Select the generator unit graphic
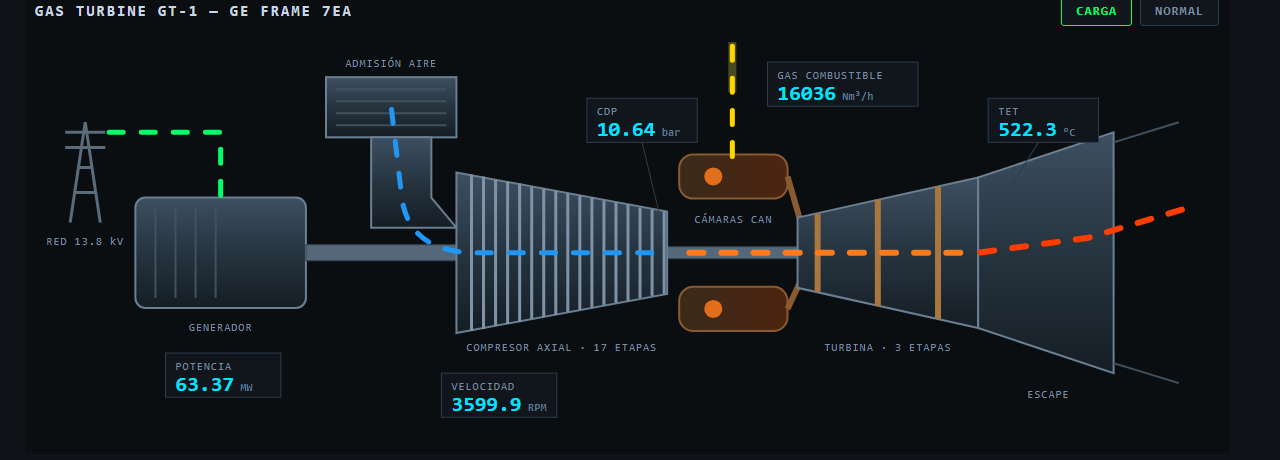 (x=220, y=252)
